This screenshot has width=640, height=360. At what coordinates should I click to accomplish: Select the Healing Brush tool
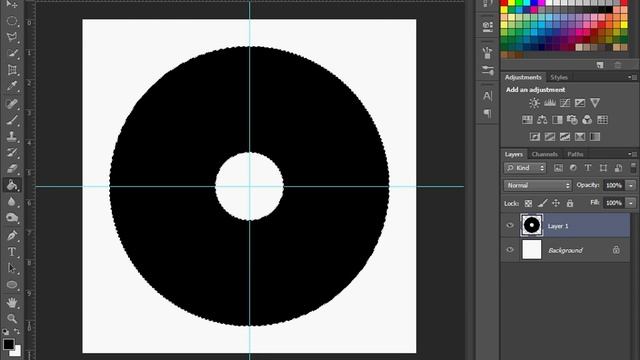pos(12,103)
